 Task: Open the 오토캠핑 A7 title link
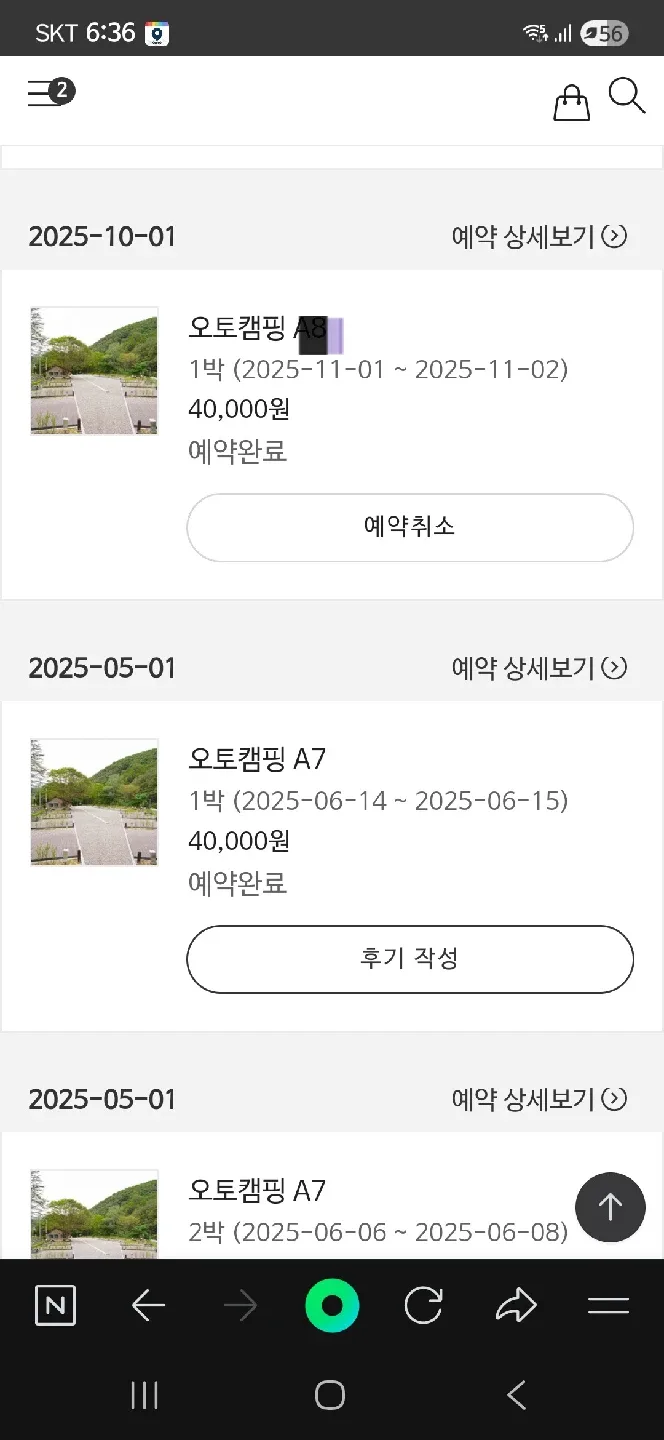point(257,759)
